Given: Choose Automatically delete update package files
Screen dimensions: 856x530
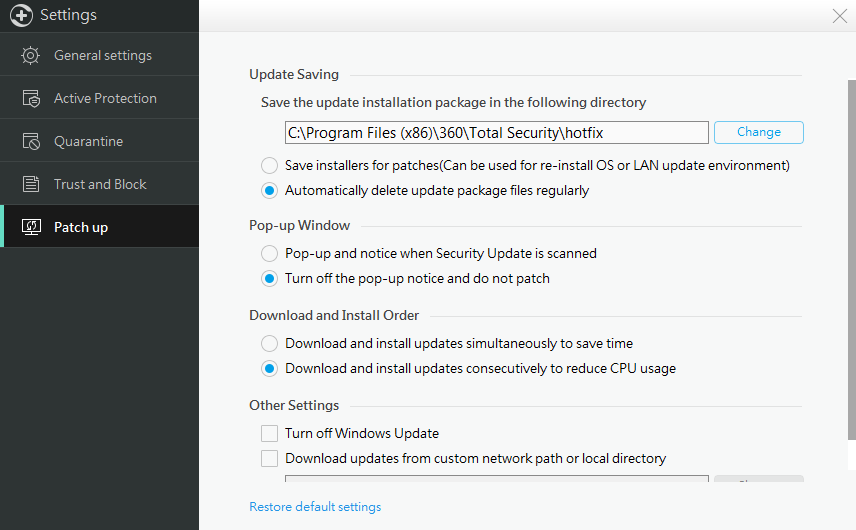Looking at the screenshot, I should [x=269, y=190].
